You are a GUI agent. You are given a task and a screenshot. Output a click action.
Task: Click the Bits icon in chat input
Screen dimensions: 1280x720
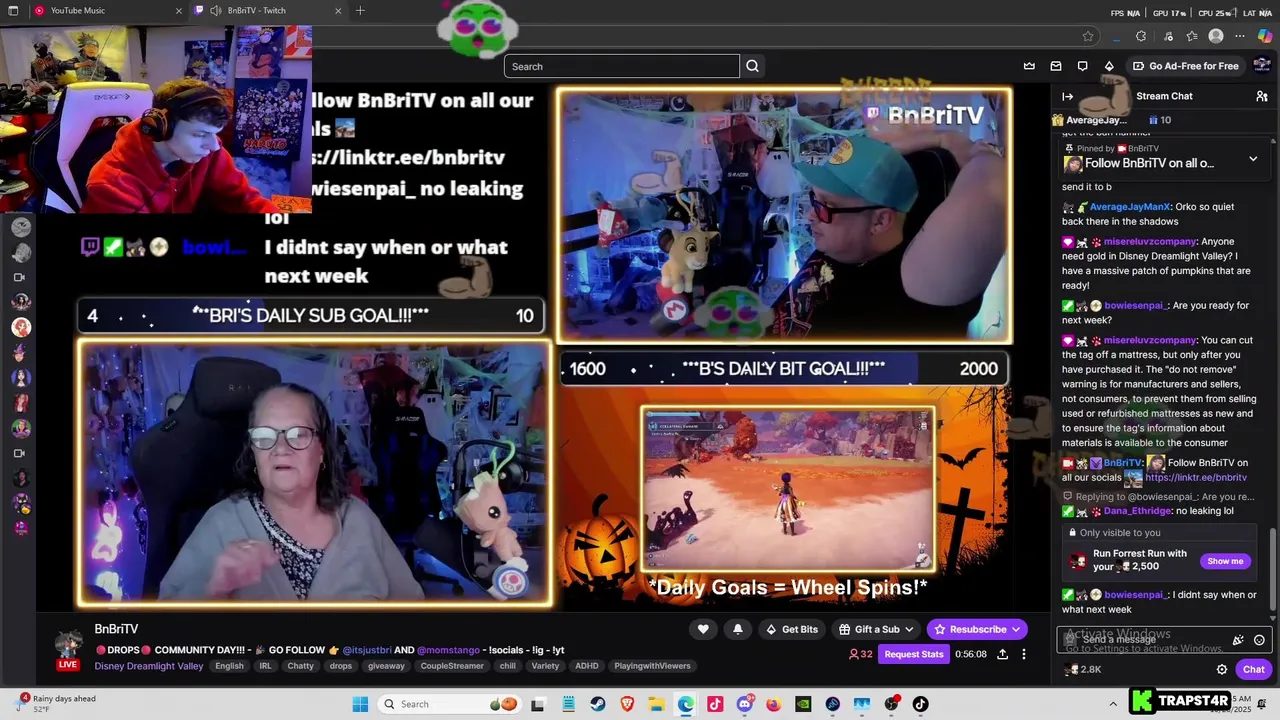[1238, 640]
